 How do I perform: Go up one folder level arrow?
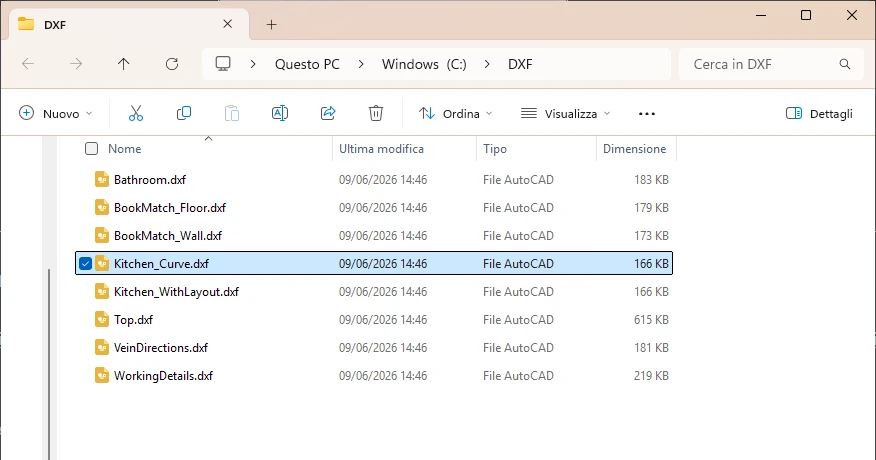[x=123, y=64]
